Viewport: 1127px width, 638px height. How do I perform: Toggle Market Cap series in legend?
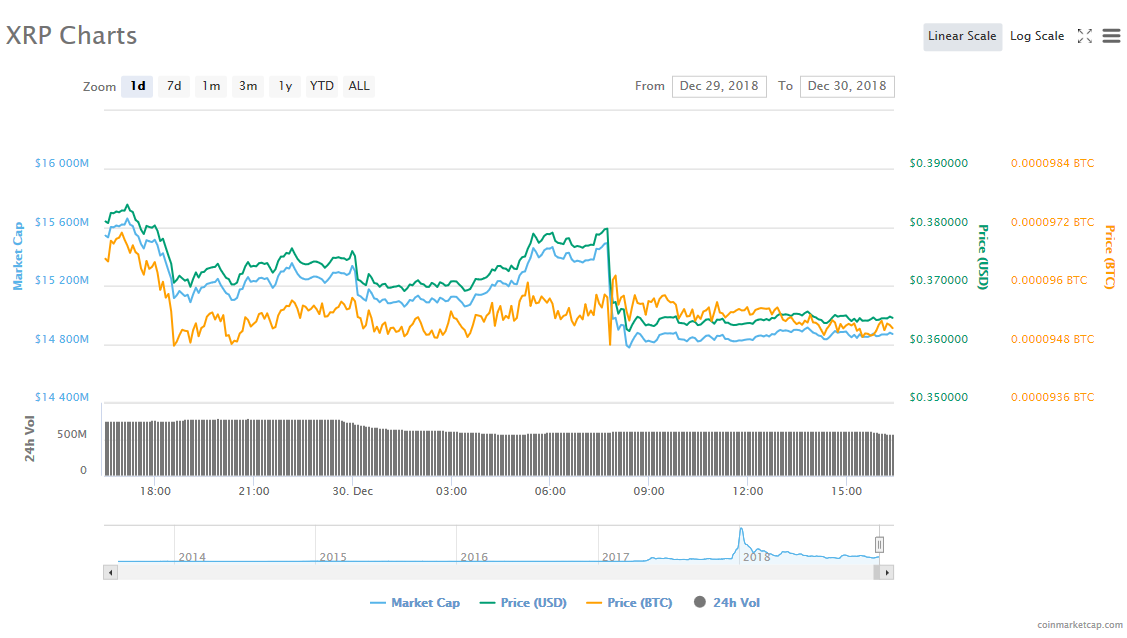pos(415,603)
